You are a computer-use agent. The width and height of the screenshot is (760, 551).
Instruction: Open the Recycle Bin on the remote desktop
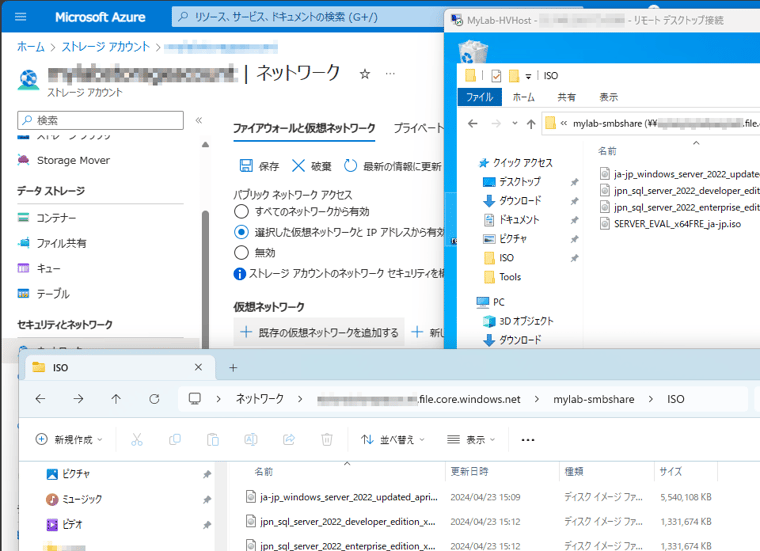[473, 52]
